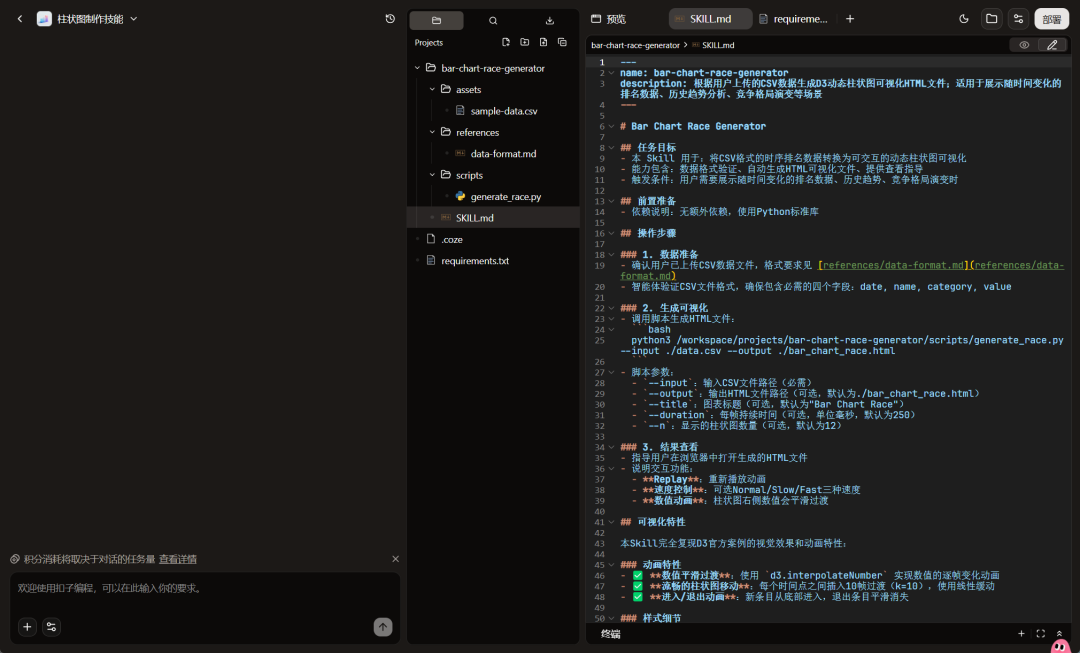Image resolution: width=1080 pixels, height=653 pixels.
Task: Click the download project icon
Action: (x=549, y=20)
